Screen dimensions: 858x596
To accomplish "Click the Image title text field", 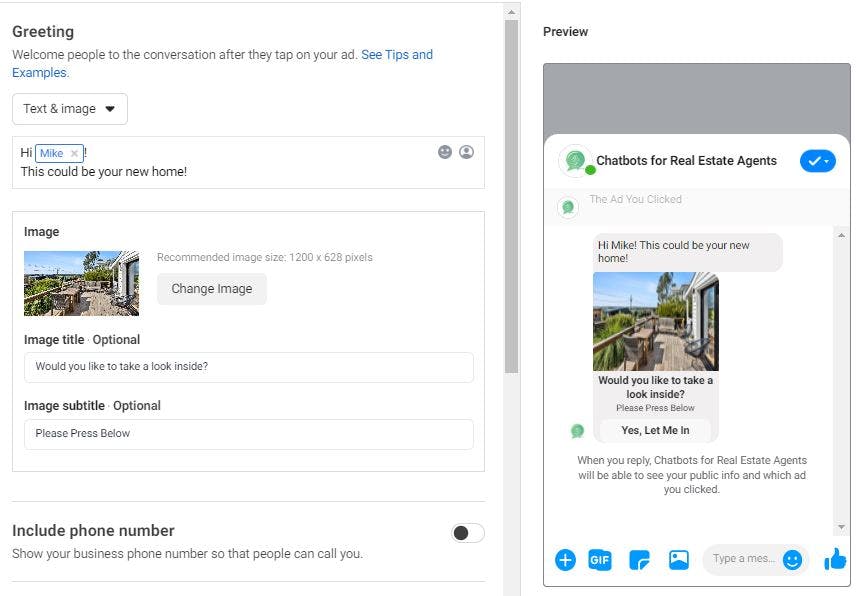I will (248, 367).
